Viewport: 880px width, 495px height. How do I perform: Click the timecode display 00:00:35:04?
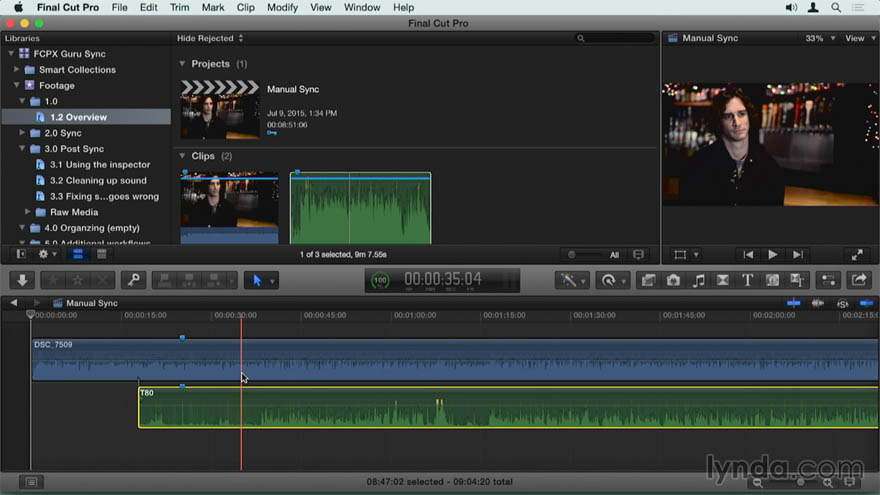[443, 279]
